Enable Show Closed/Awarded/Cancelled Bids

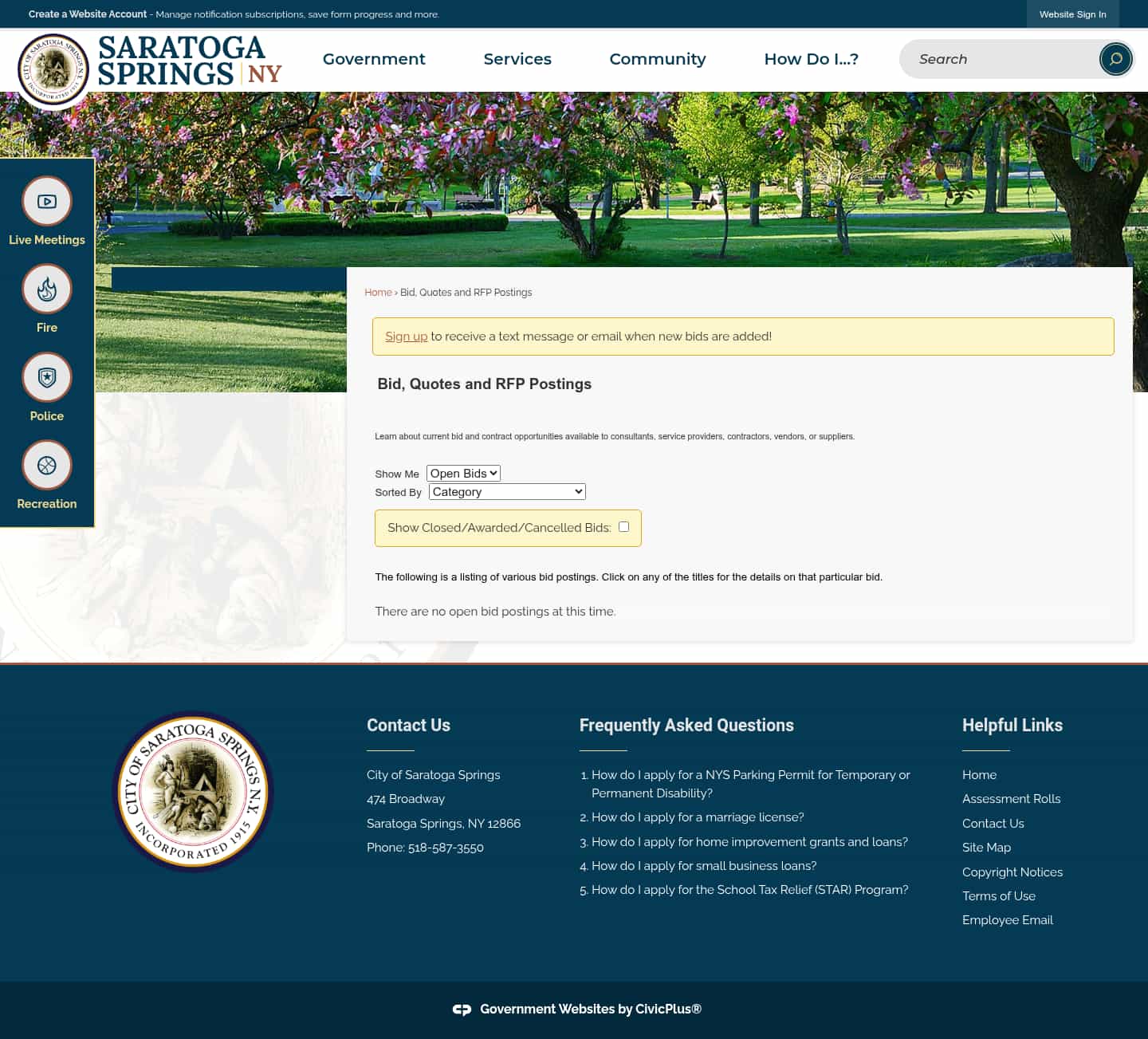click(623, 526)
